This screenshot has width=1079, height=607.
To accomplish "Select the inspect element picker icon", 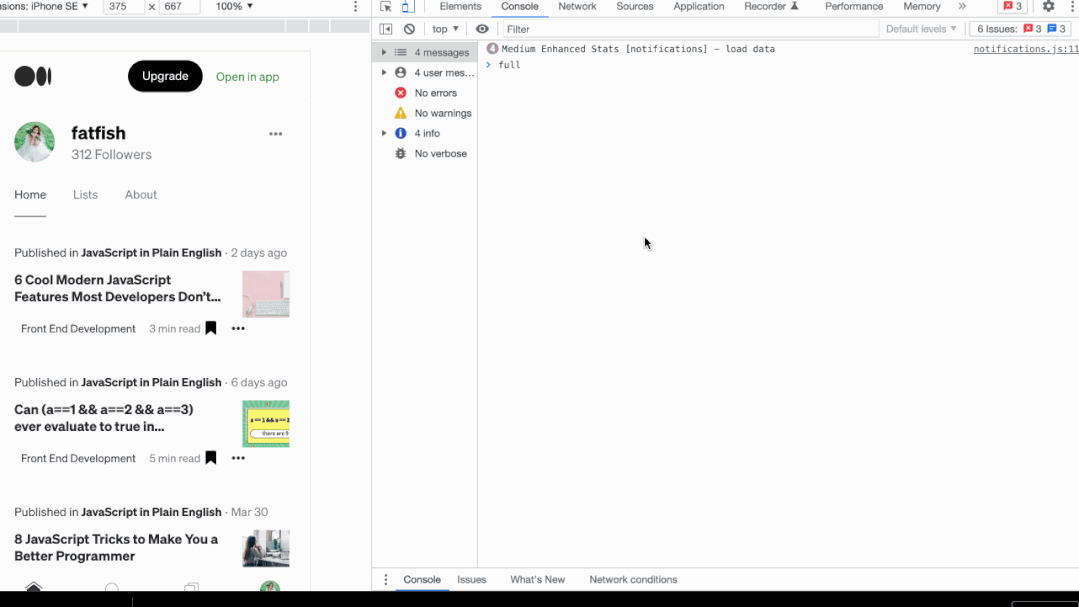I will [385, 7].
